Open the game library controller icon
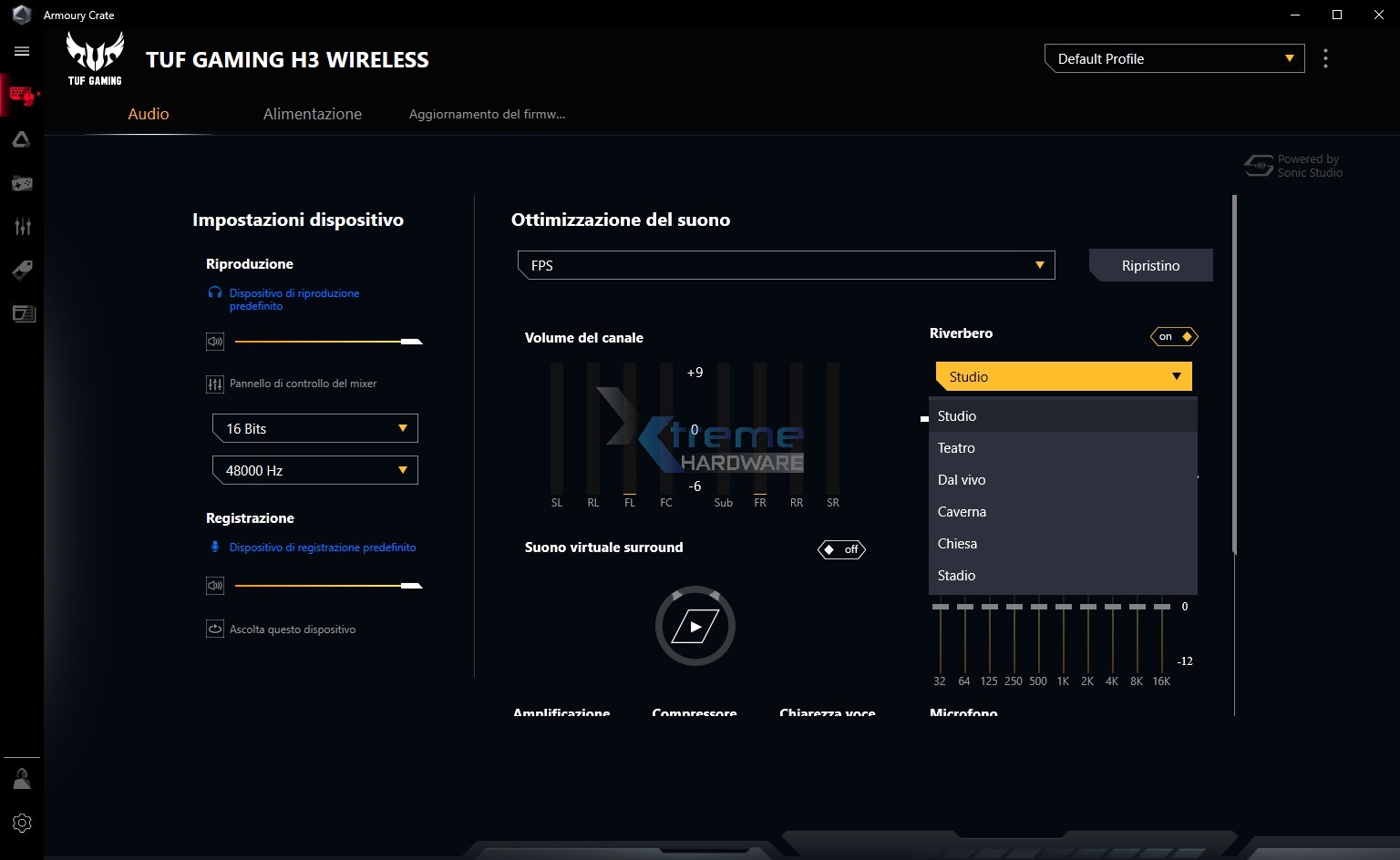This screenshot has width=1400, height=860. [x=22, y=183]
